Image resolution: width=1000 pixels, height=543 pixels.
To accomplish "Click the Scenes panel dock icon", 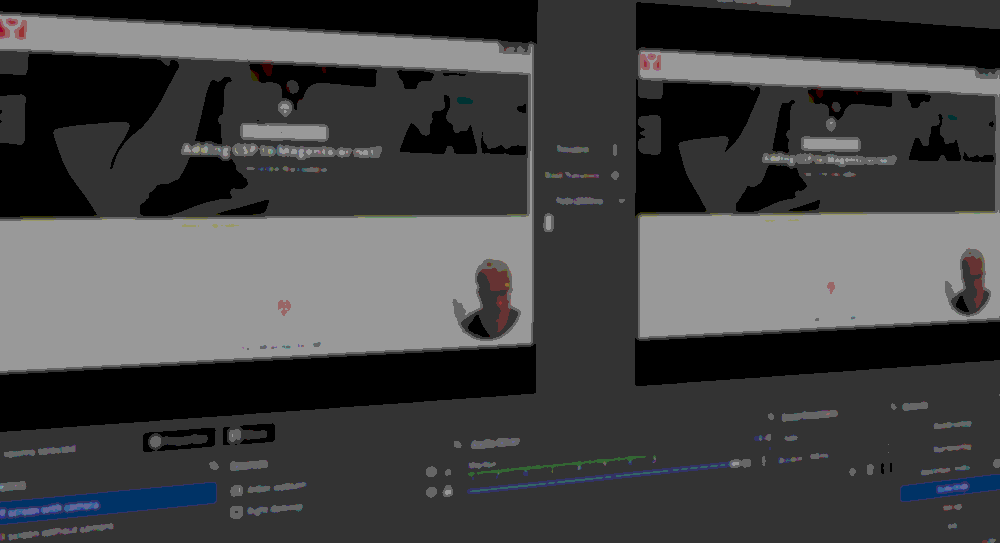I will click(213, 465).
